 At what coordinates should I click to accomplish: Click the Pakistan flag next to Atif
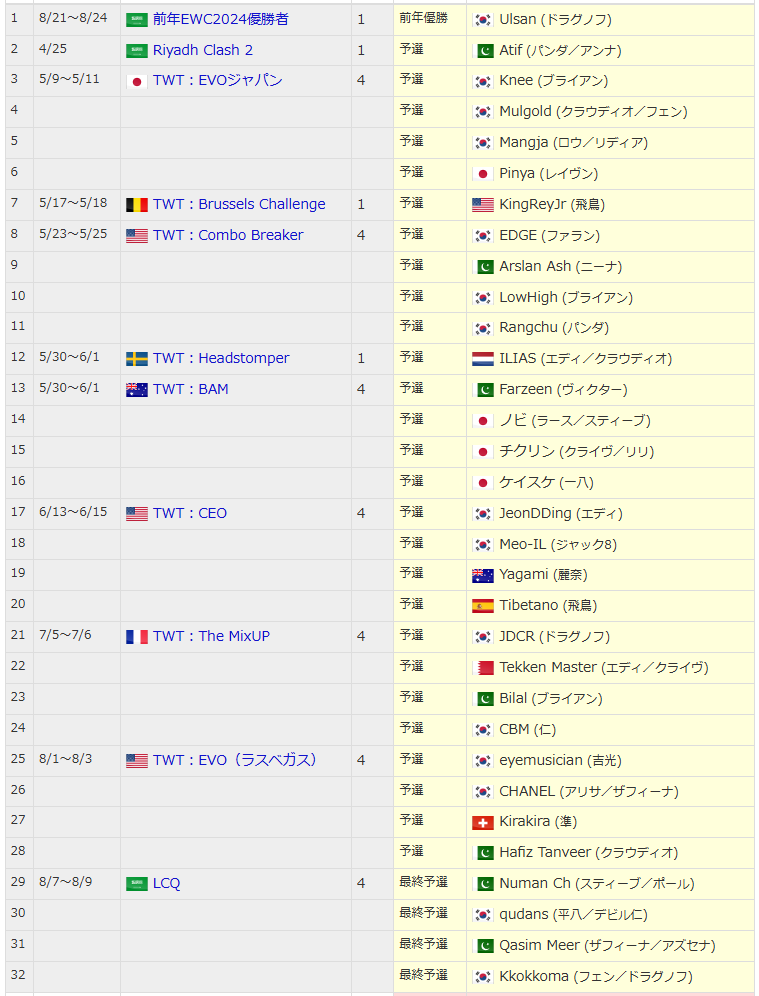(x=483, y=51)
